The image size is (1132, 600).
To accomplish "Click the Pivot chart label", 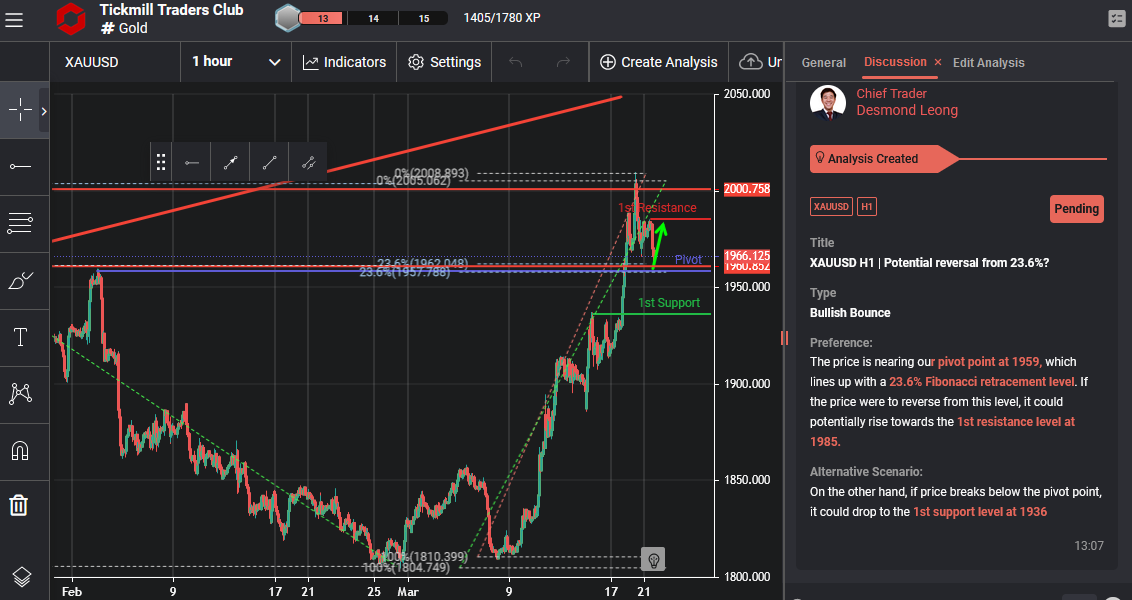I will [688, 259].
